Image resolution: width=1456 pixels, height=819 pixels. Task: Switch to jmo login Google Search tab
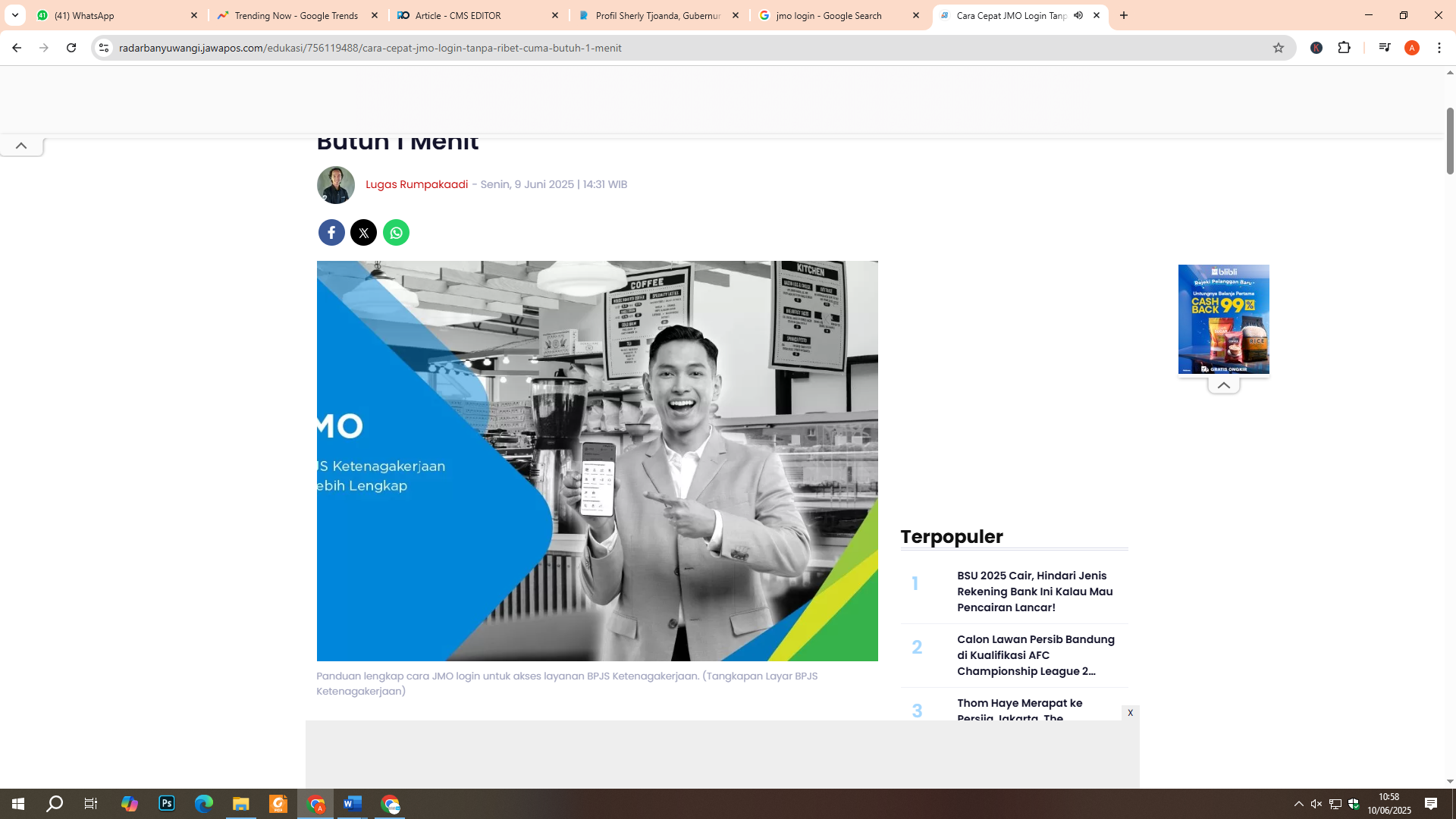click(839, 15)
